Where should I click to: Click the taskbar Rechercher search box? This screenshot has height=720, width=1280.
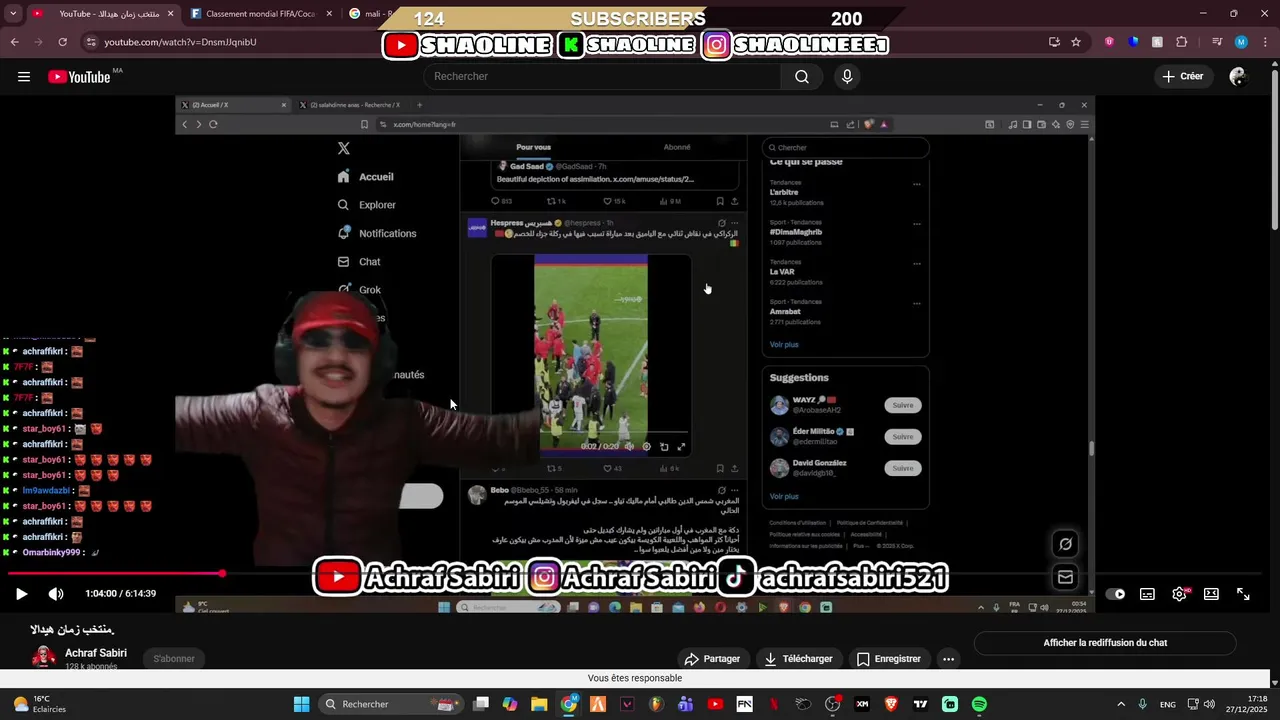point(389,704)
